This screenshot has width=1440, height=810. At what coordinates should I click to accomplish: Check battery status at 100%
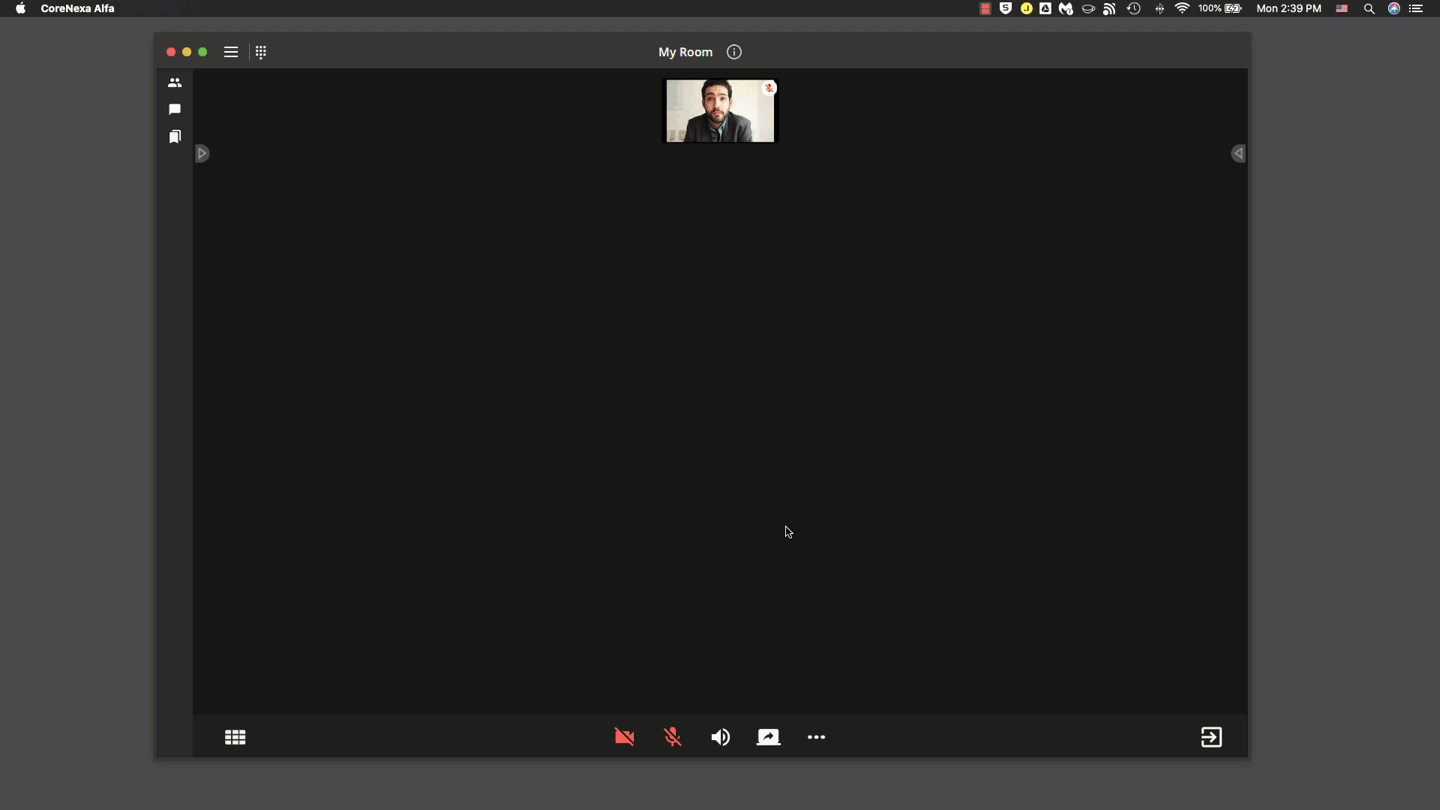pos(1220,8)
